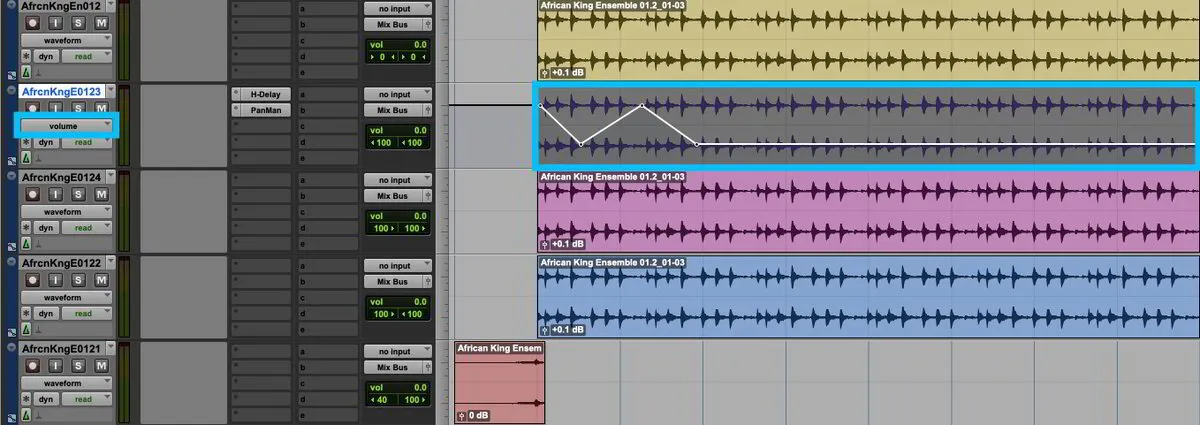Click left pan value 40 on AfrcnKngE0121
This screenshot has width=1200, height=425.
pyautogui.click(x=381, y=400)
